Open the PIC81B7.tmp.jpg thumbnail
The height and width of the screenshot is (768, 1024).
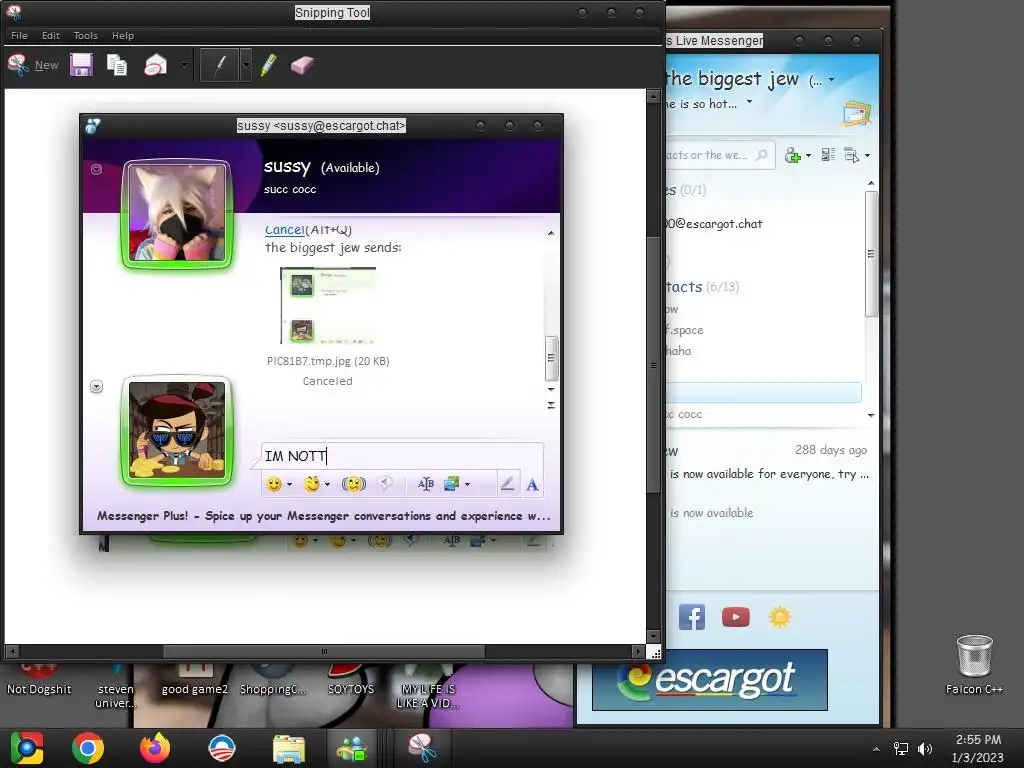(x=328, y=305)
